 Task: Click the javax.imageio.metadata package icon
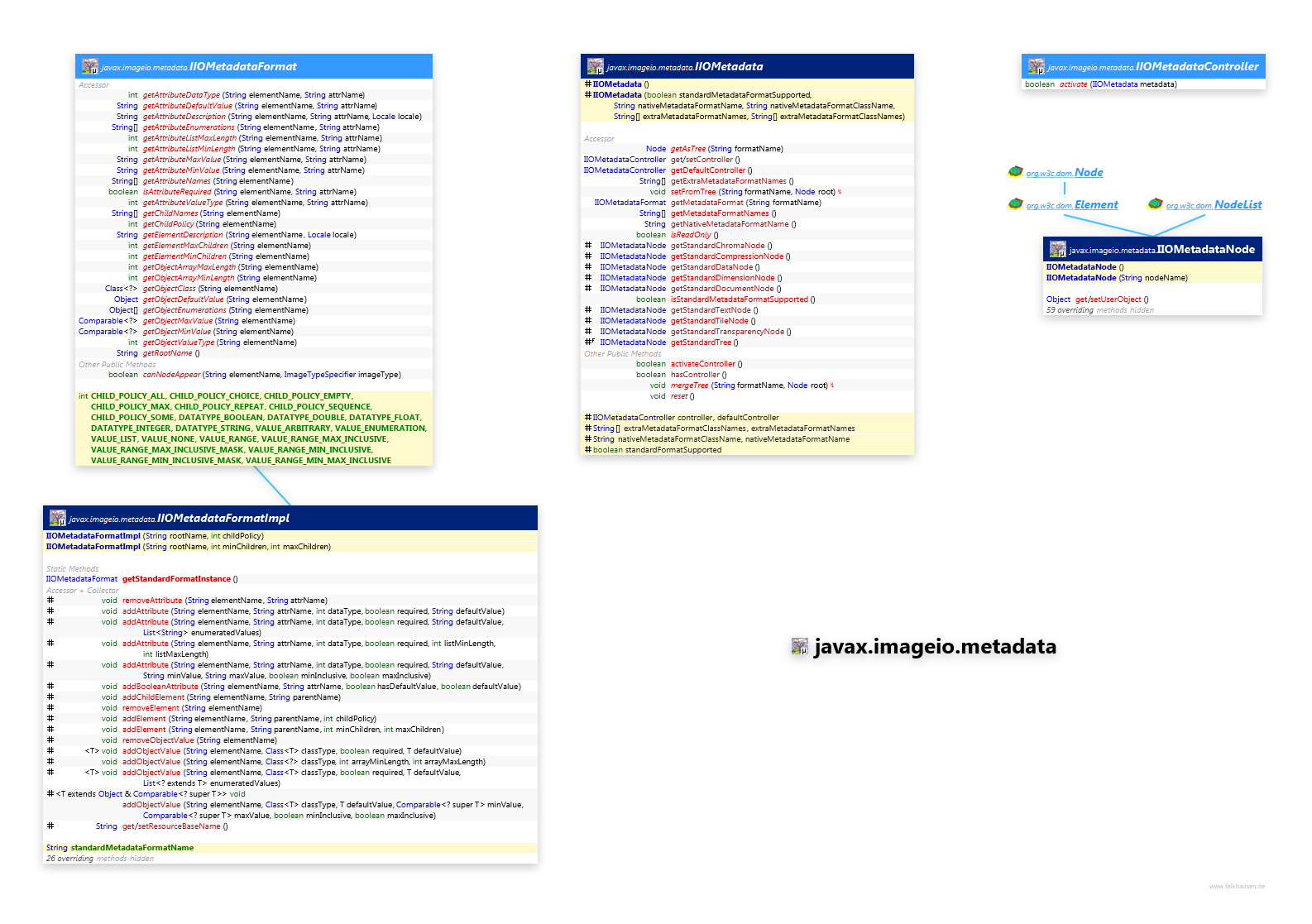[x=799, y=647]
